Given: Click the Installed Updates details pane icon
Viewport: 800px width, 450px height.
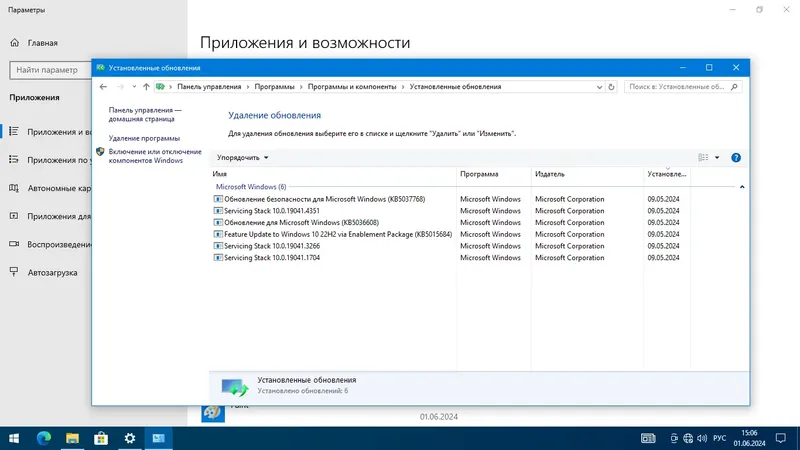Looking at the screenshot, I should (x=235, y=387).
